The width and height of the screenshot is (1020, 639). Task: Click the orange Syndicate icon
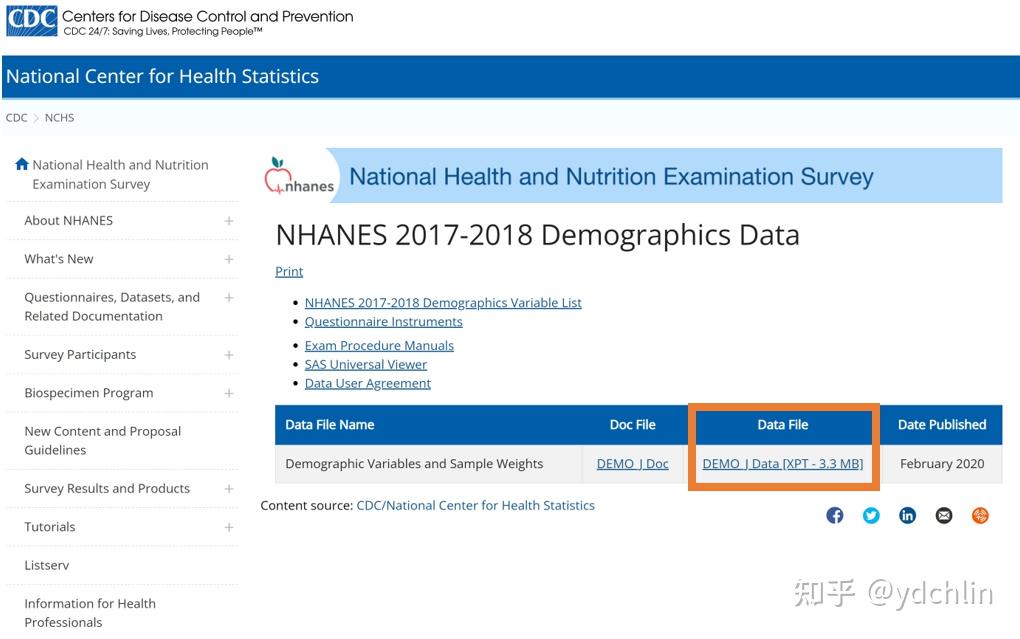(980, 515)
